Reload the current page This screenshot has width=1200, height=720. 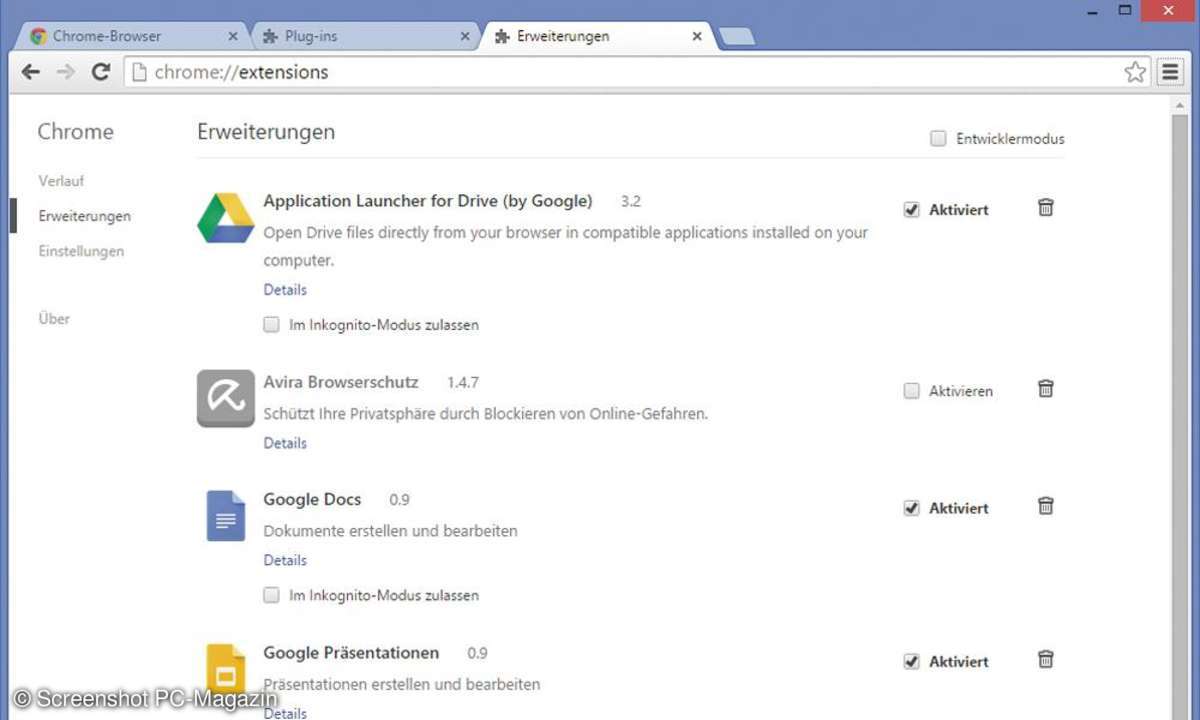(100, 72)
